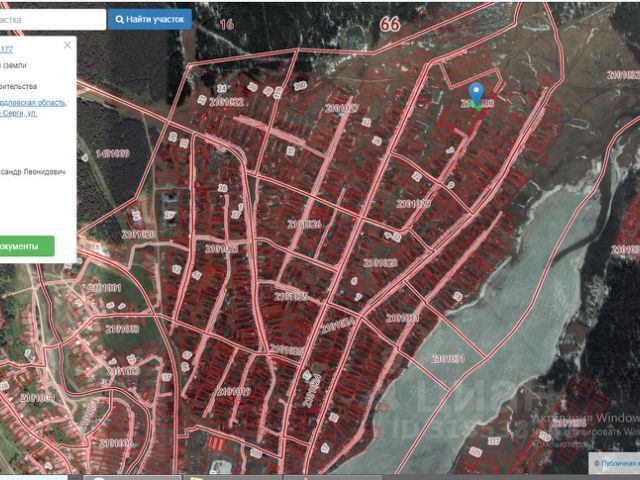
Task: Select plot number 337 label
Action: point(494,441)
